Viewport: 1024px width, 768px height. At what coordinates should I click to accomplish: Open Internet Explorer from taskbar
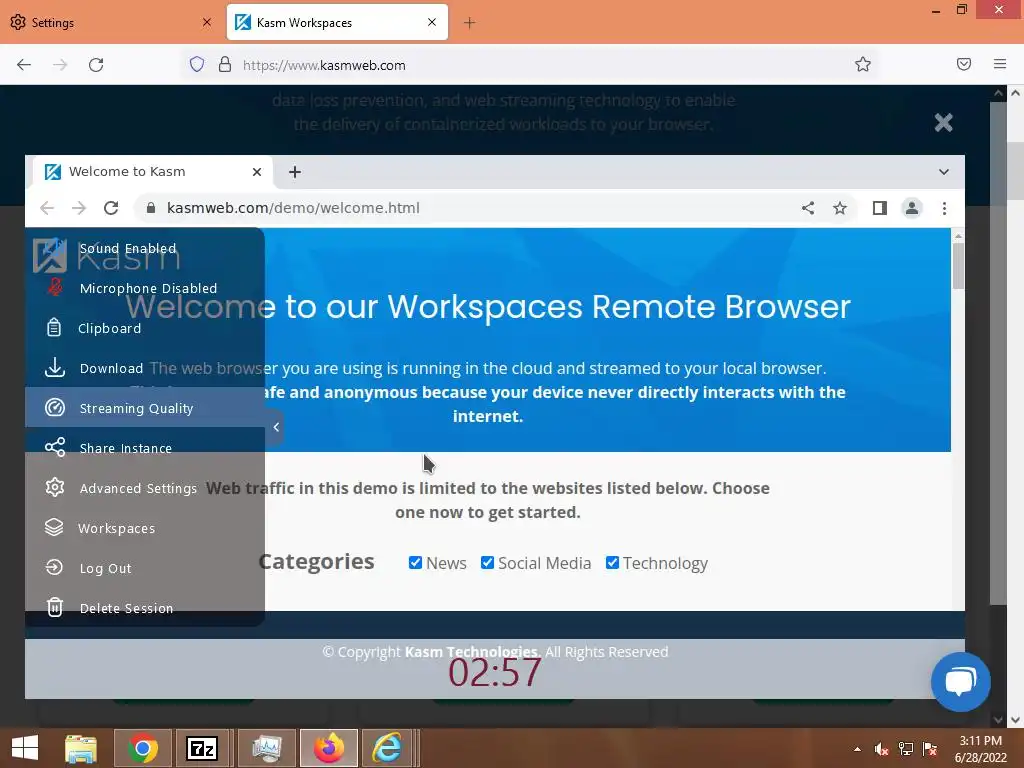[388, 748]
